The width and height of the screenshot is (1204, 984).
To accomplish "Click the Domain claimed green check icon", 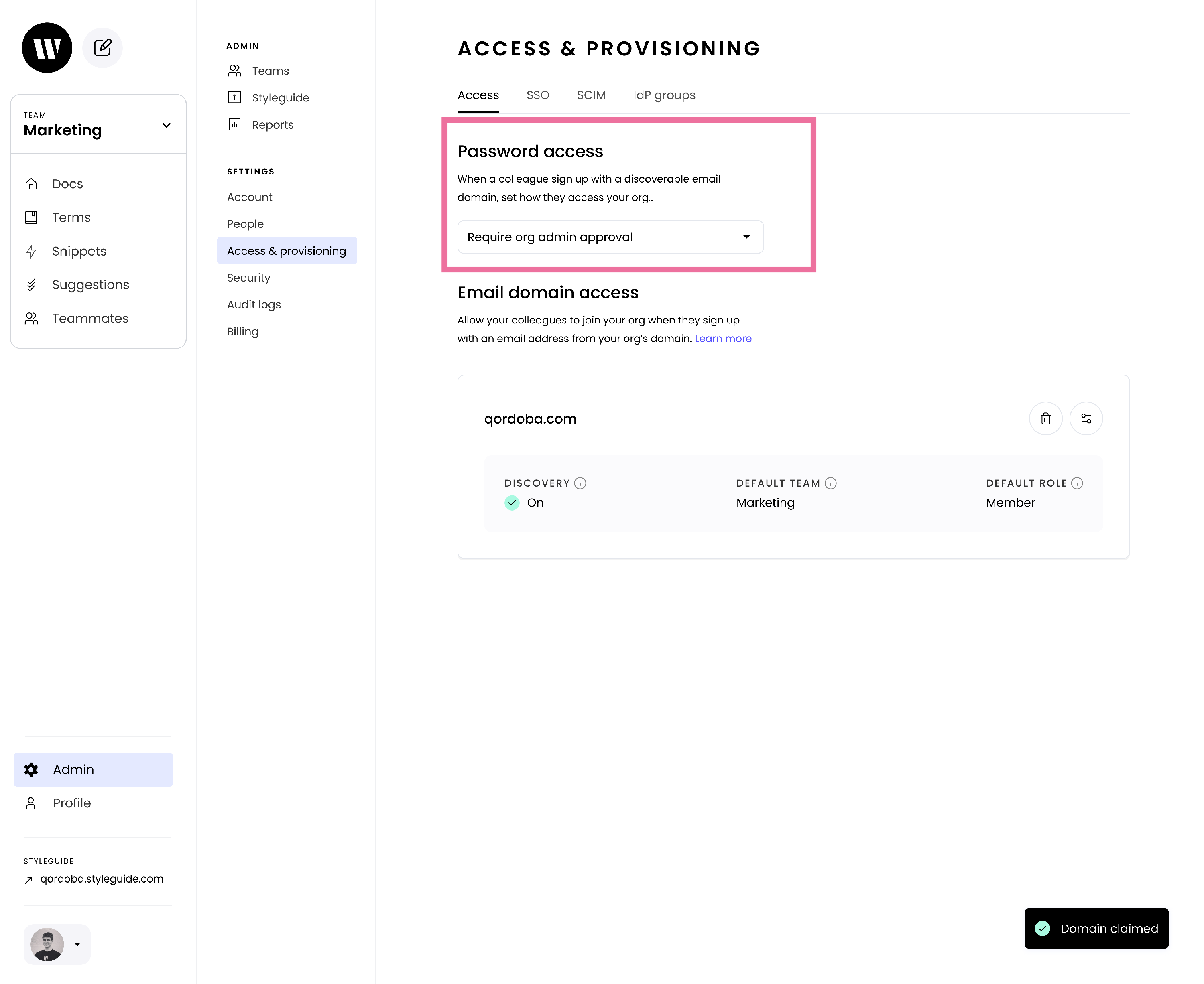I will (1042, 929).
